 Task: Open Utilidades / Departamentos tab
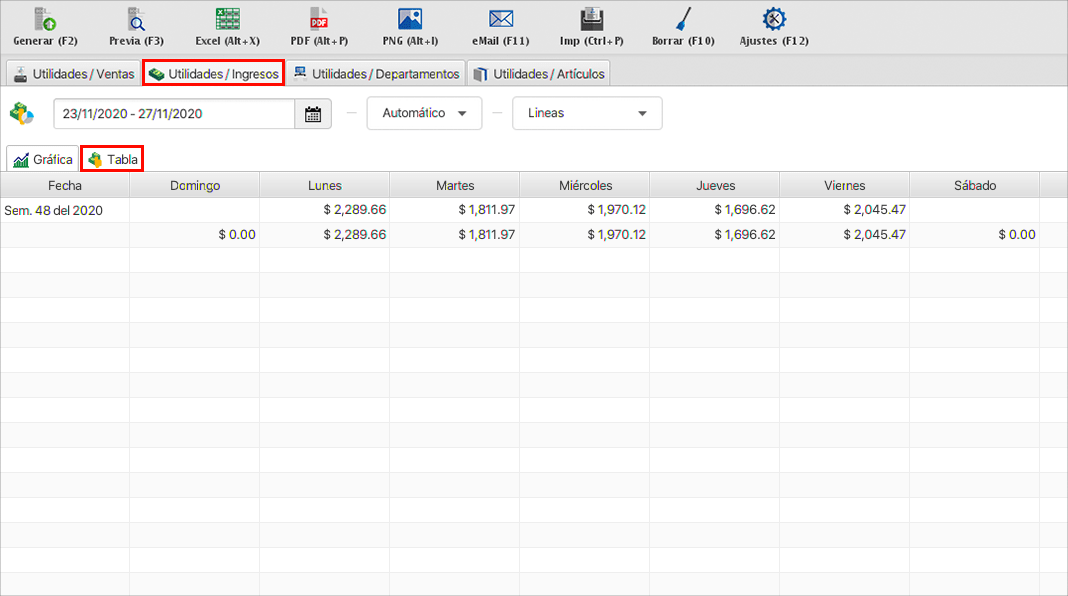click(375, 74)
